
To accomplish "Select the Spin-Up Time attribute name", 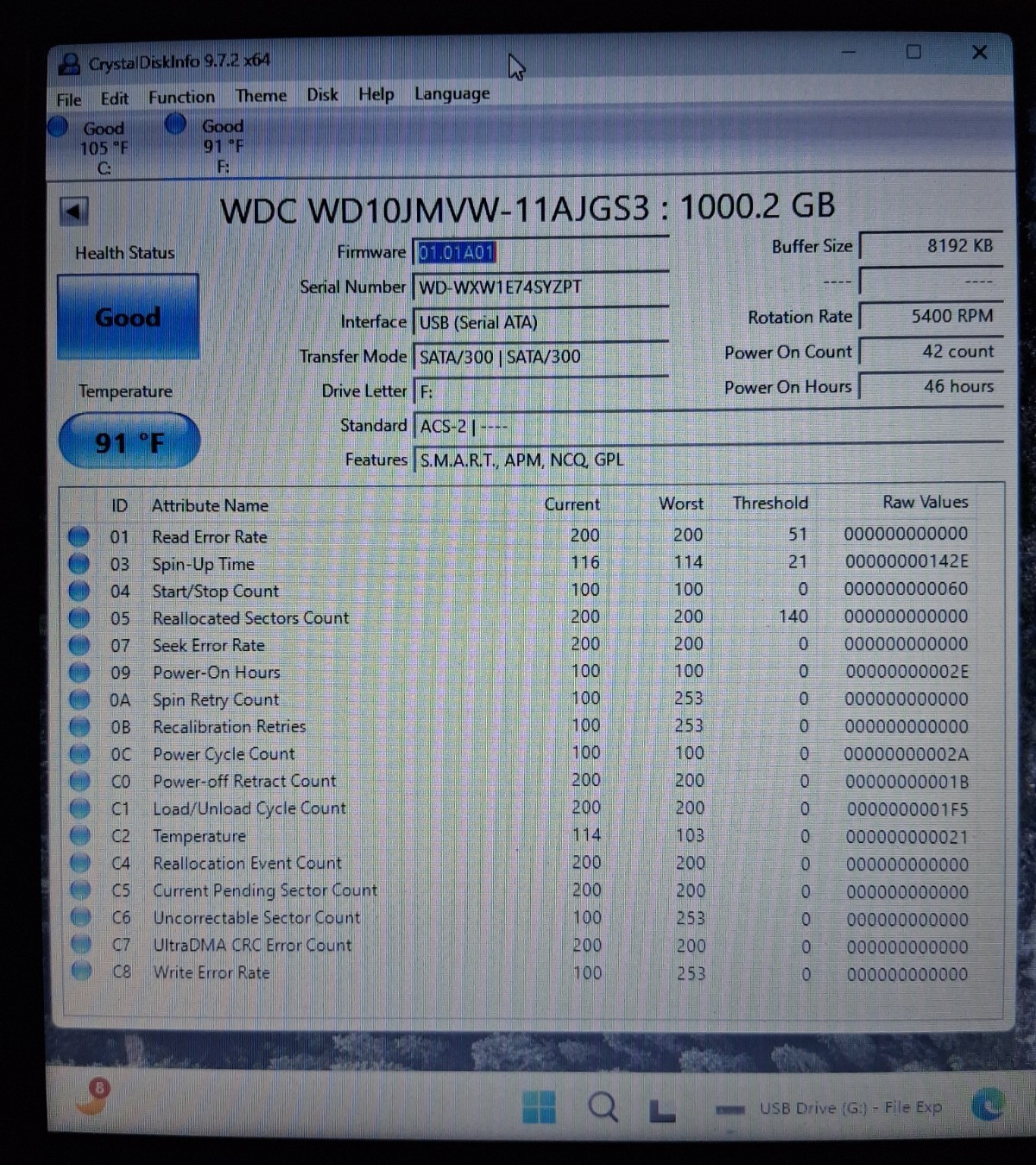I will click(x=203, y=564).
